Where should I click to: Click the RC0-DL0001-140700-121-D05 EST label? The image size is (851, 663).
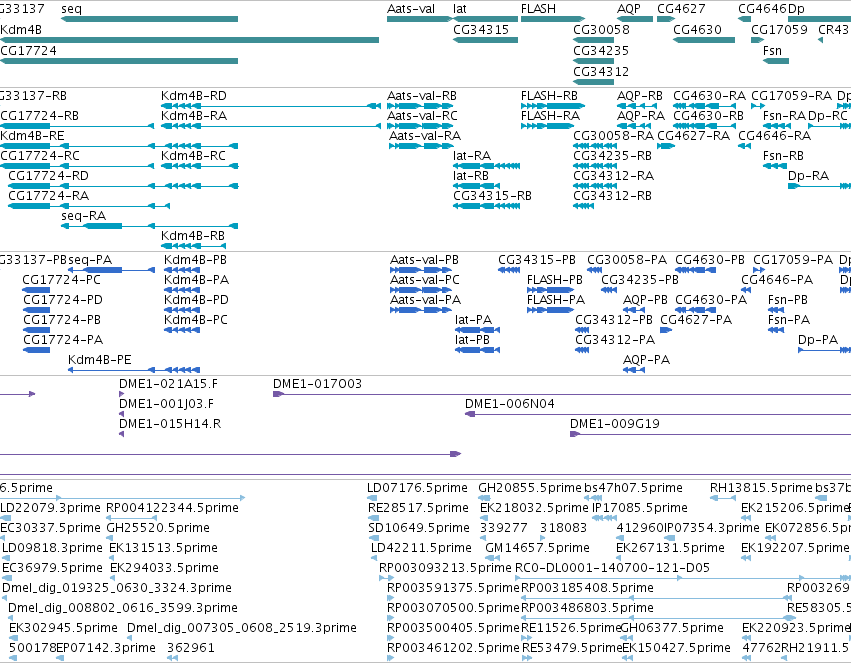point(612,568)
